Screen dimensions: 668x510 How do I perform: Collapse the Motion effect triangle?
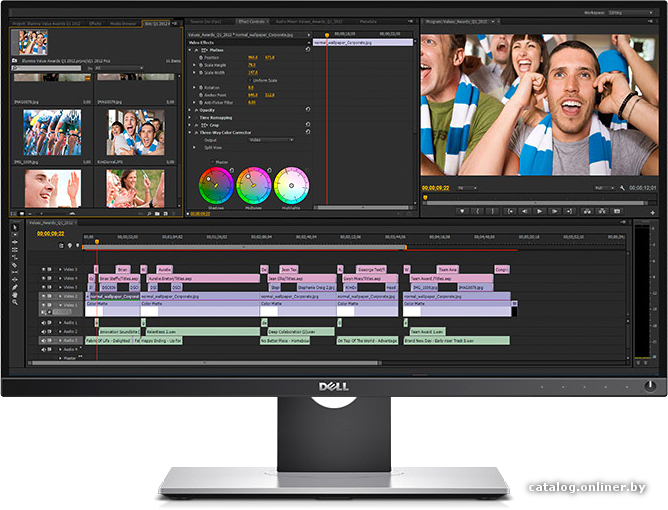click(x=190, y=50)
